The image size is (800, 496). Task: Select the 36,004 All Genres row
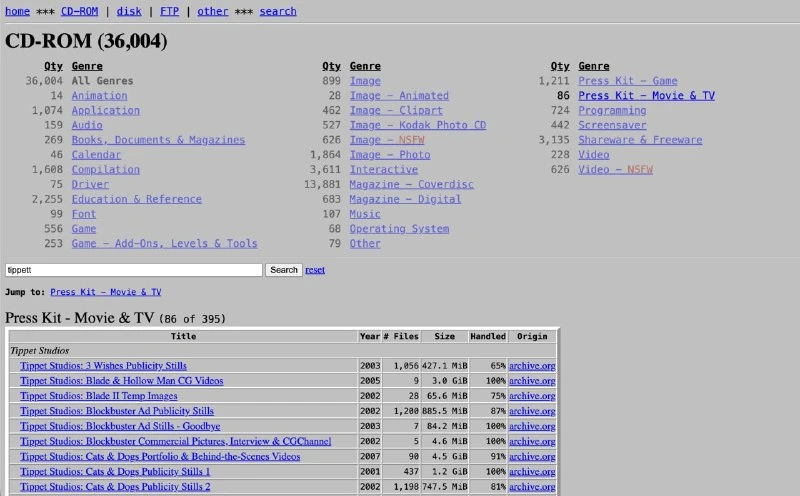coord(80,81)
